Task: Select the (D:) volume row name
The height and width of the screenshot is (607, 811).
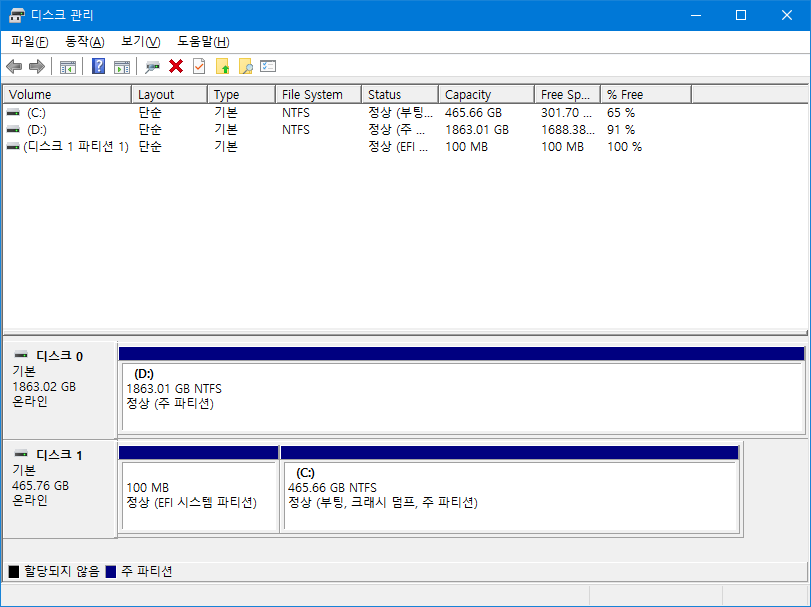Action: coord(36,130)
